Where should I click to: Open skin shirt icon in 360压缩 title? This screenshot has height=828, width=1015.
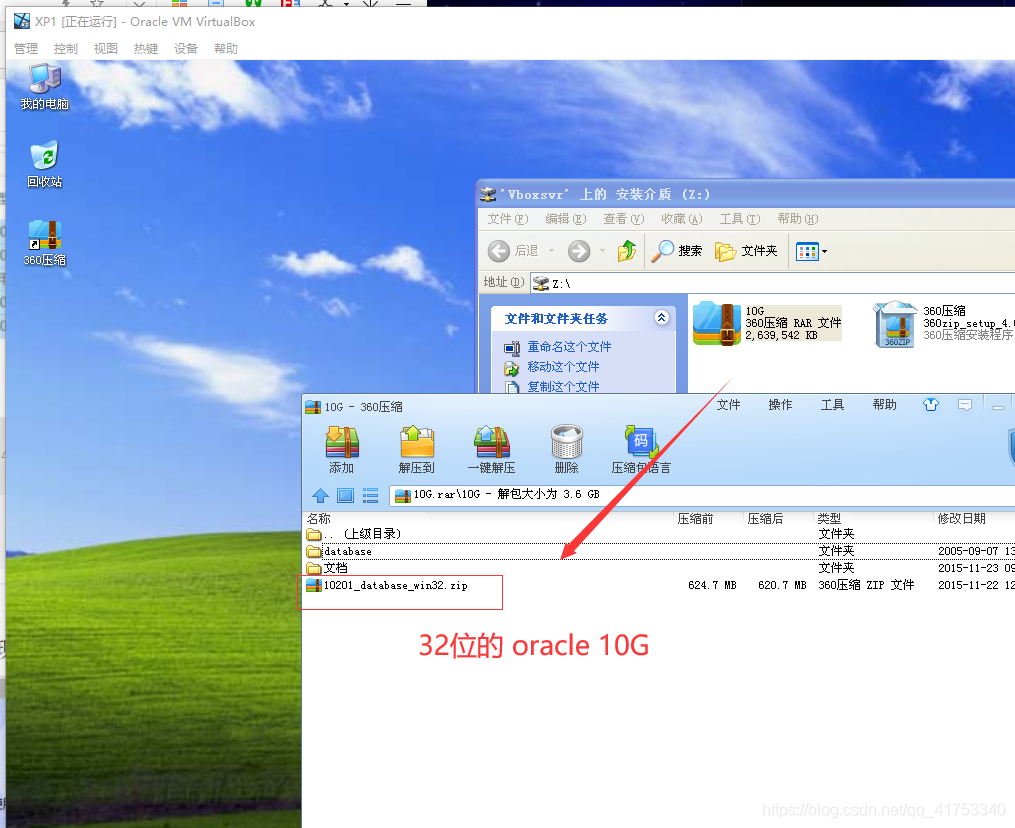931,405
